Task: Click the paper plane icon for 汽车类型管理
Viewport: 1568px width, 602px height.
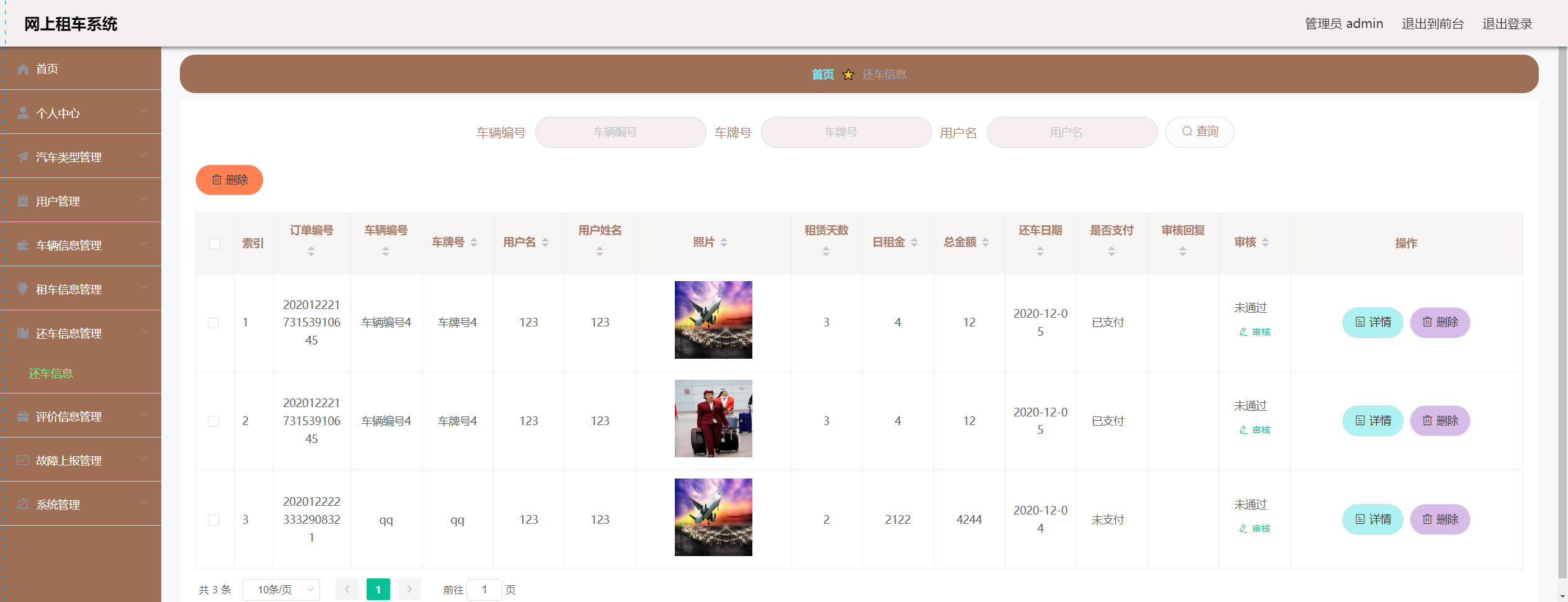Action: pos(23,157)
